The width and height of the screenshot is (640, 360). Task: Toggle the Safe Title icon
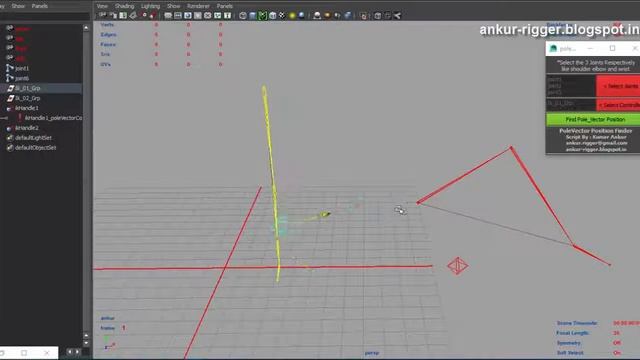pos(227,16)
